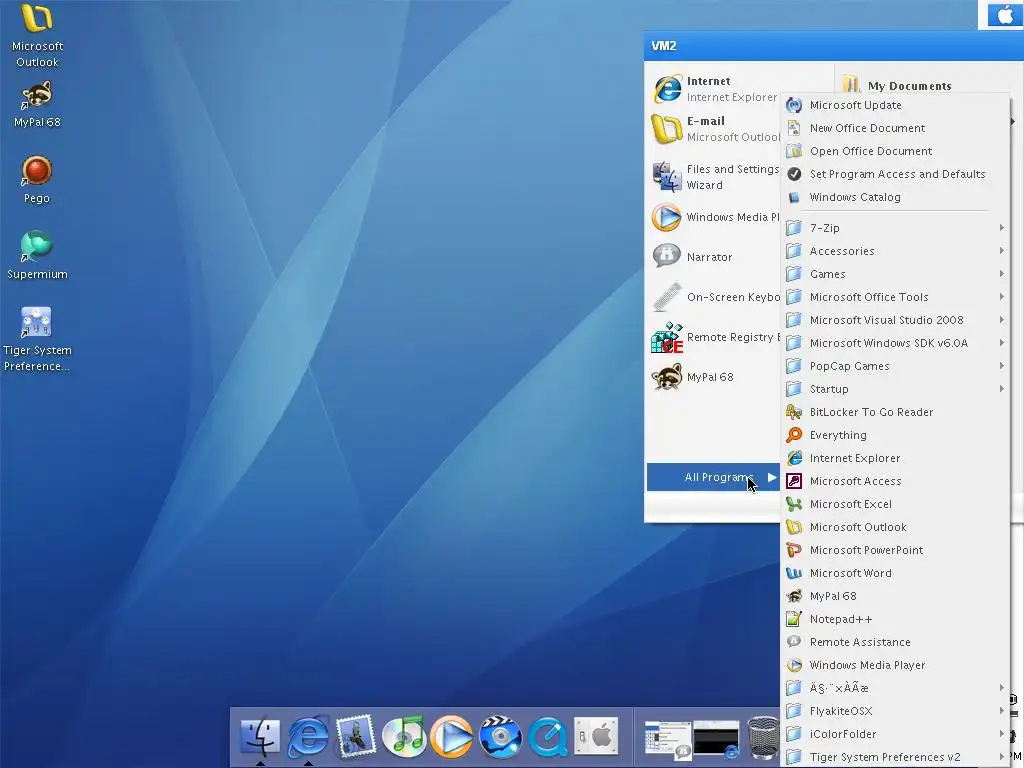
Task: Expand PopCap Games folder
Action: [895, 366]
